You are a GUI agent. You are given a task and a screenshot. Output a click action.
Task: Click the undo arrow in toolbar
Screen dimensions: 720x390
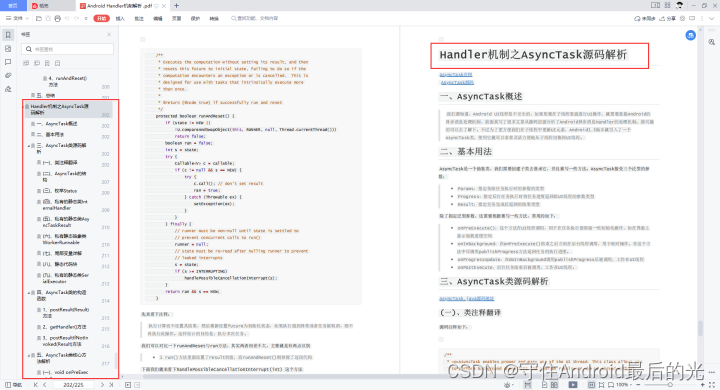tap(67, 18)
